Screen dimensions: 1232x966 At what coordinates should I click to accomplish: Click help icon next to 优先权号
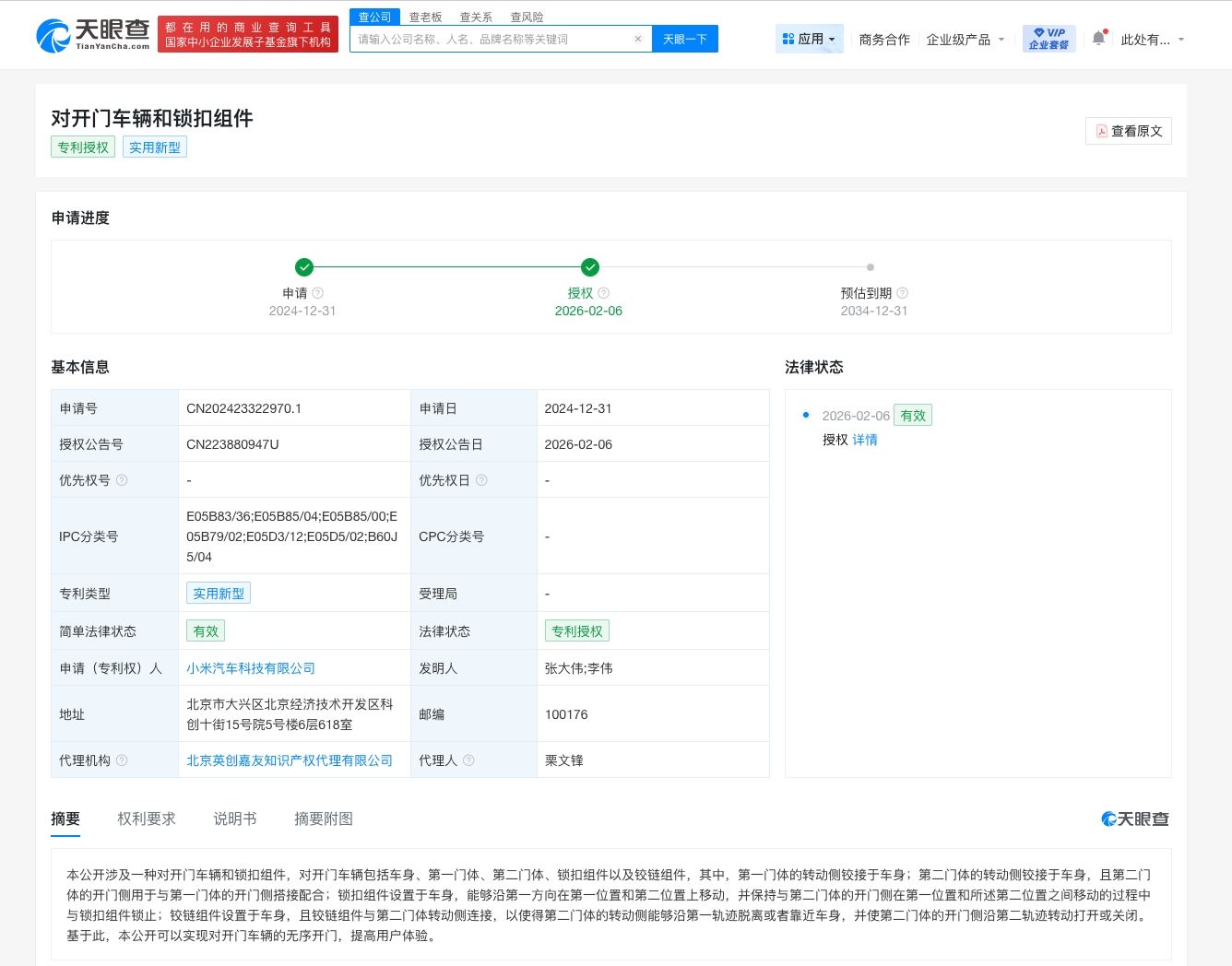tap(122, 480)
